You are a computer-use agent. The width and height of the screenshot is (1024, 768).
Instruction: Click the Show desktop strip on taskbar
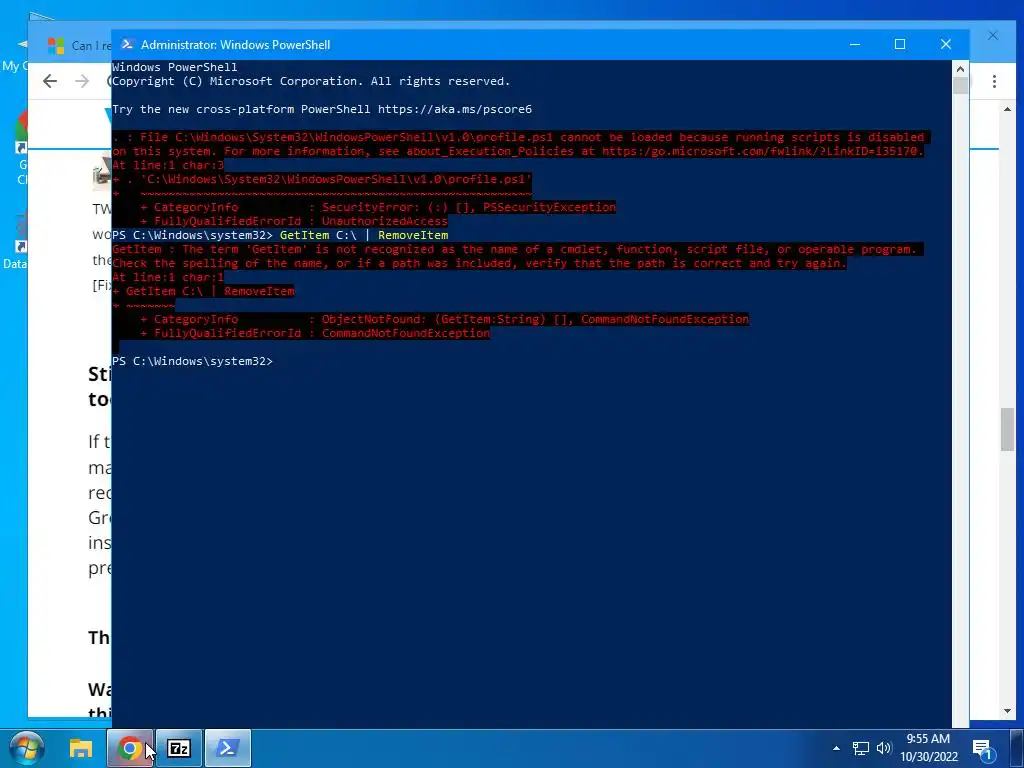[1017, 748]
